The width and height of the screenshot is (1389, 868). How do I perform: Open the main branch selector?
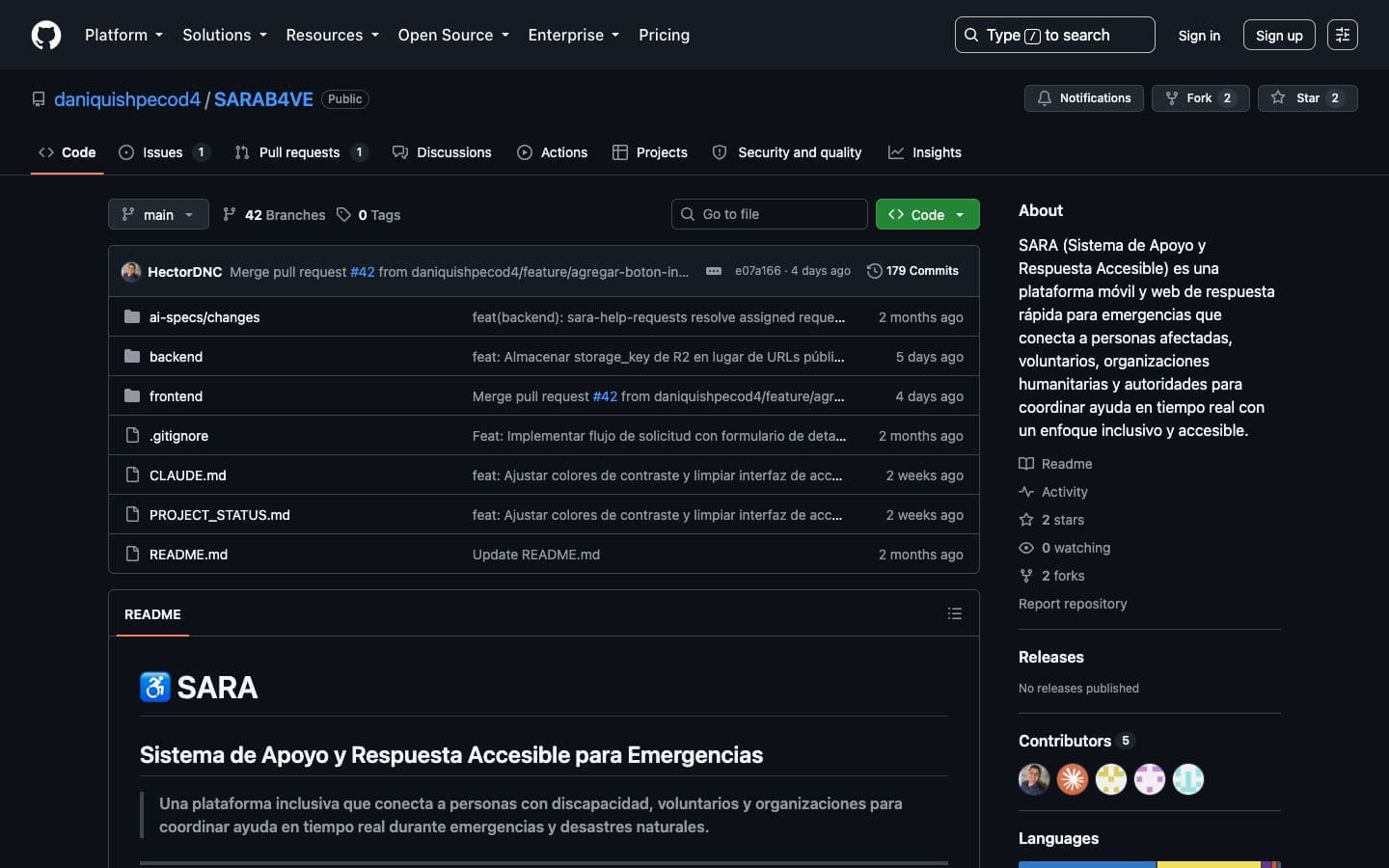(158, 214)
